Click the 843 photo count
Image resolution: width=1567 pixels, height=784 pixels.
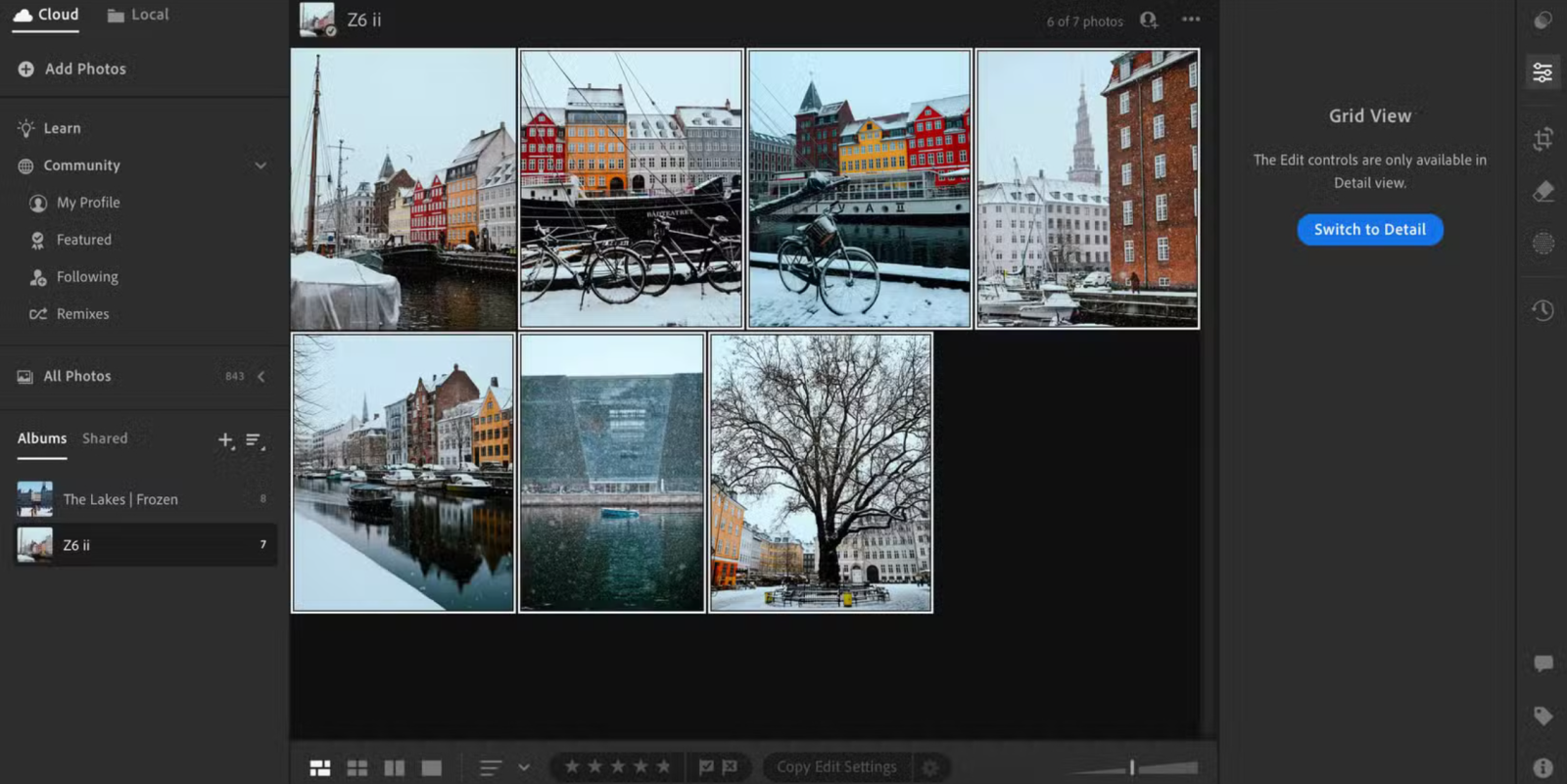235,377
